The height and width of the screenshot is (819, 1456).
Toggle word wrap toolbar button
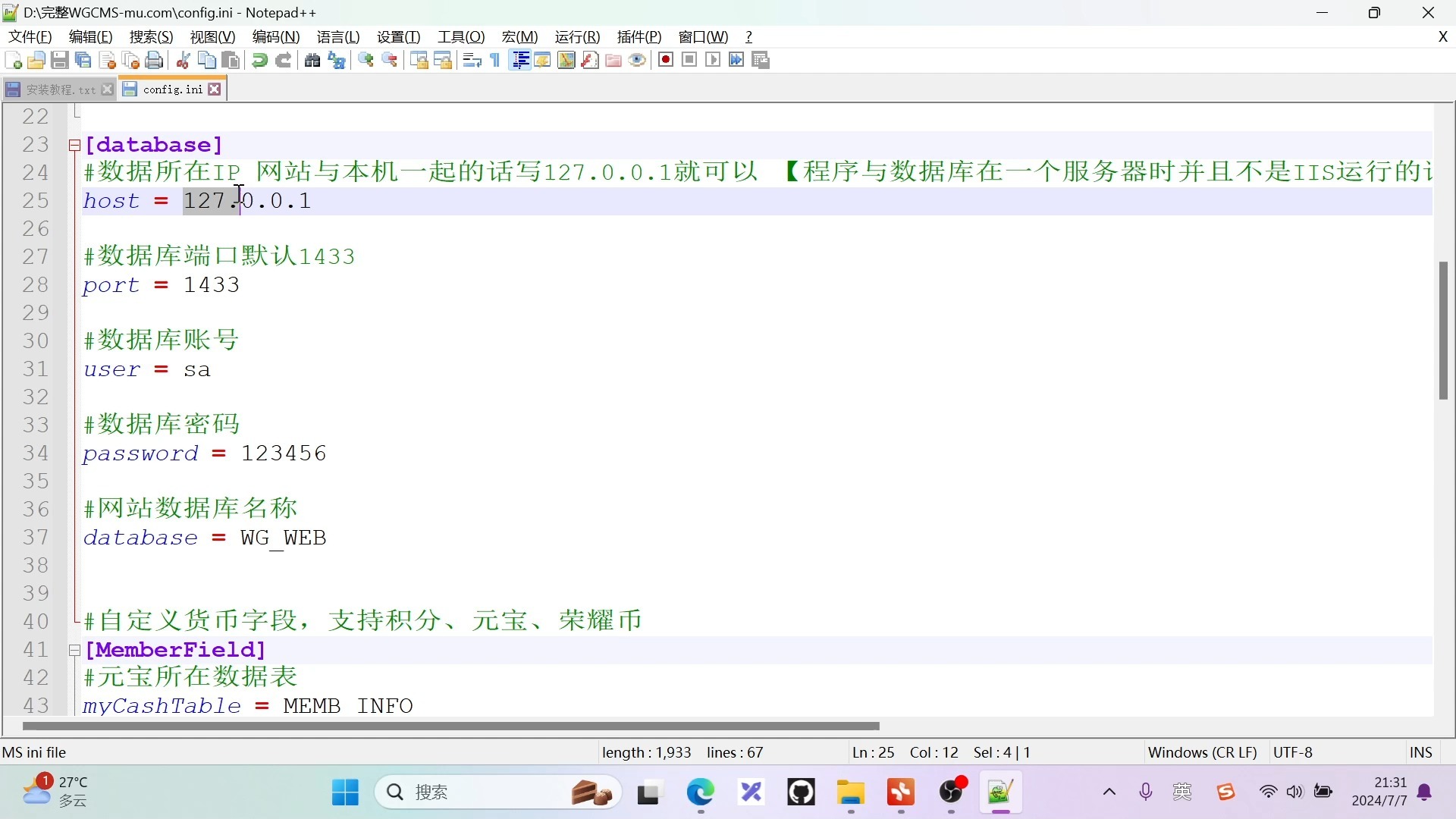[472, 61]
